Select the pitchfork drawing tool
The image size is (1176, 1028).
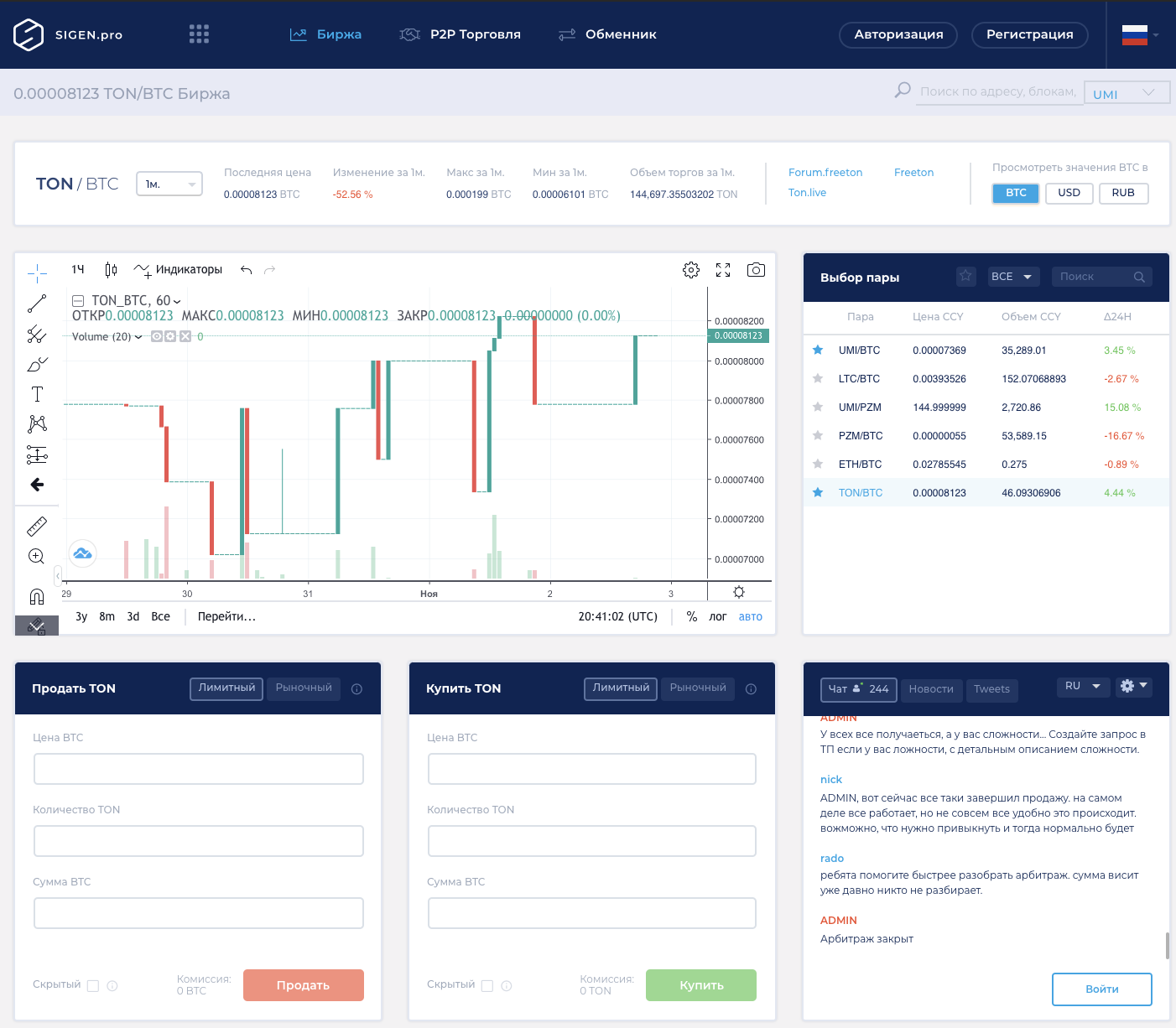click(x=37, y=334)
